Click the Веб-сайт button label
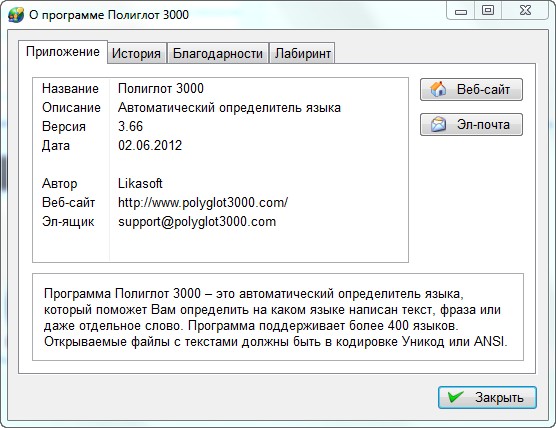556x428 pixels. [x=483, y=89]
